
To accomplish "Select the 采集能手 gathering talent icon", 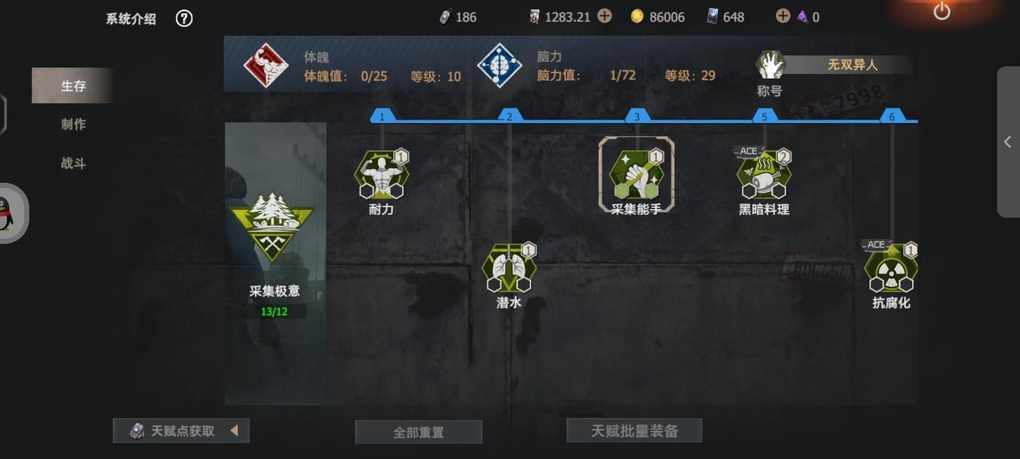I will pos(636,174).
